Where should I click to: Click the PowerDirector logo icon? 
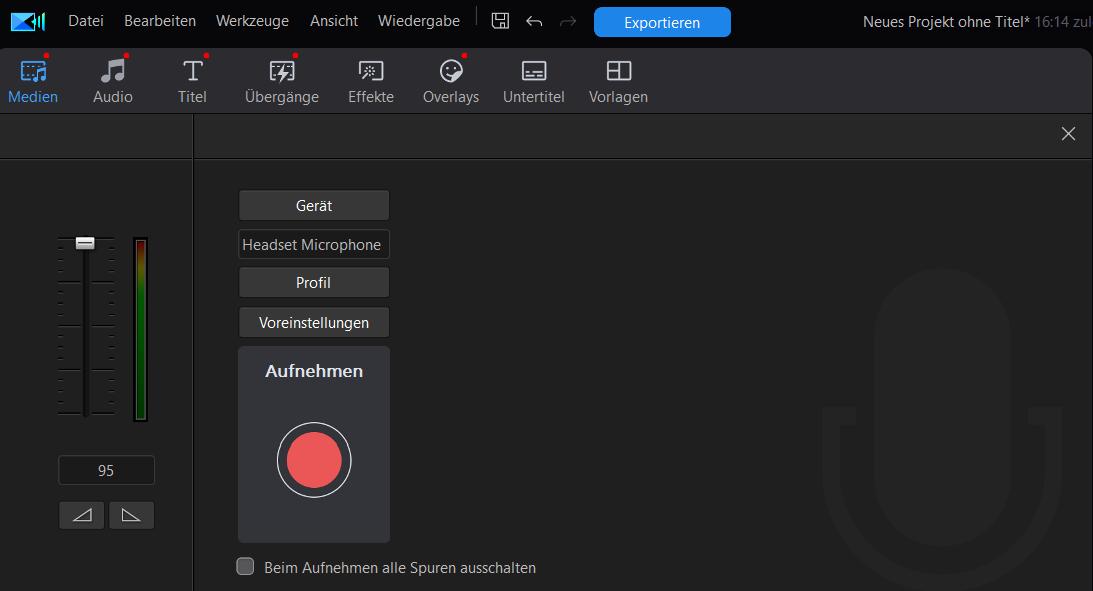click(28, 22)
